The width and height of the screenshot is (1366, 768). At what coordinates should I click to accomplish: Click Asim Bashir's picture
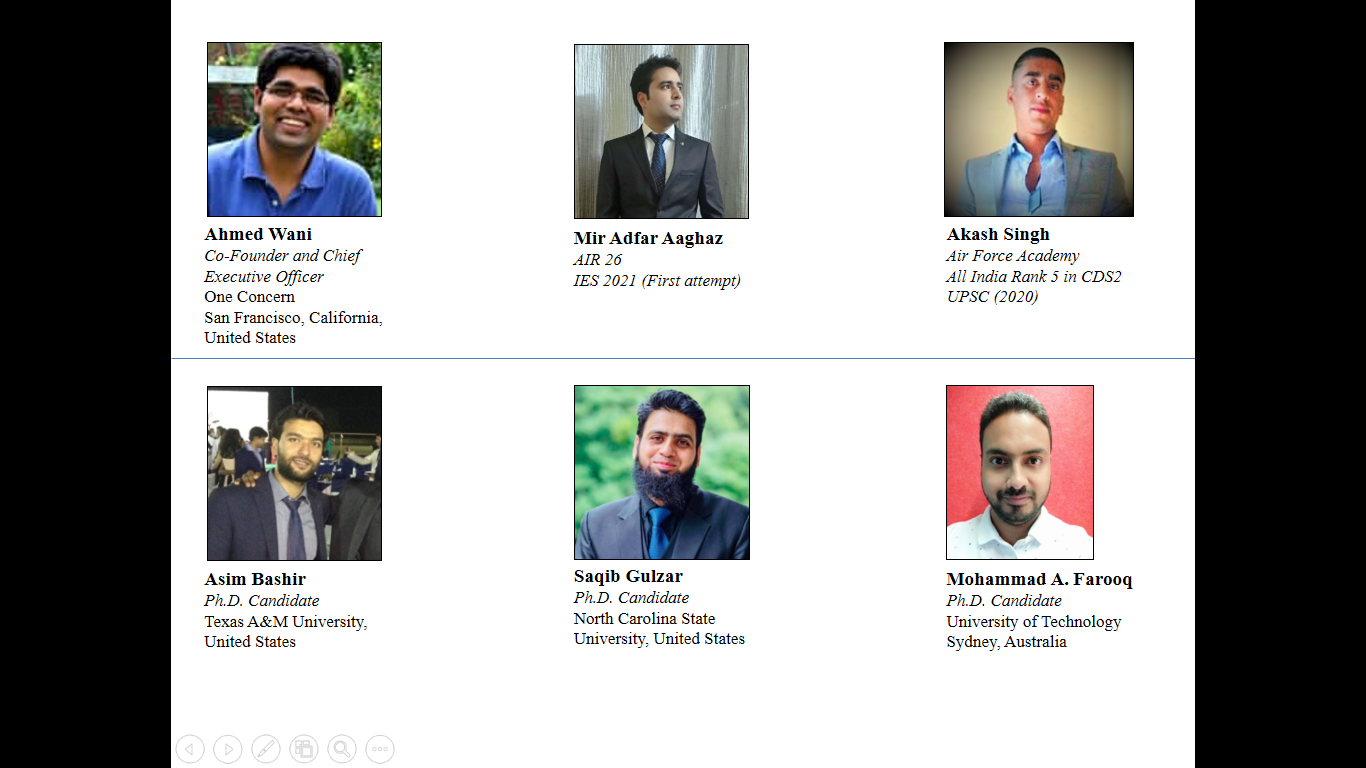click(x=294, y=473)
